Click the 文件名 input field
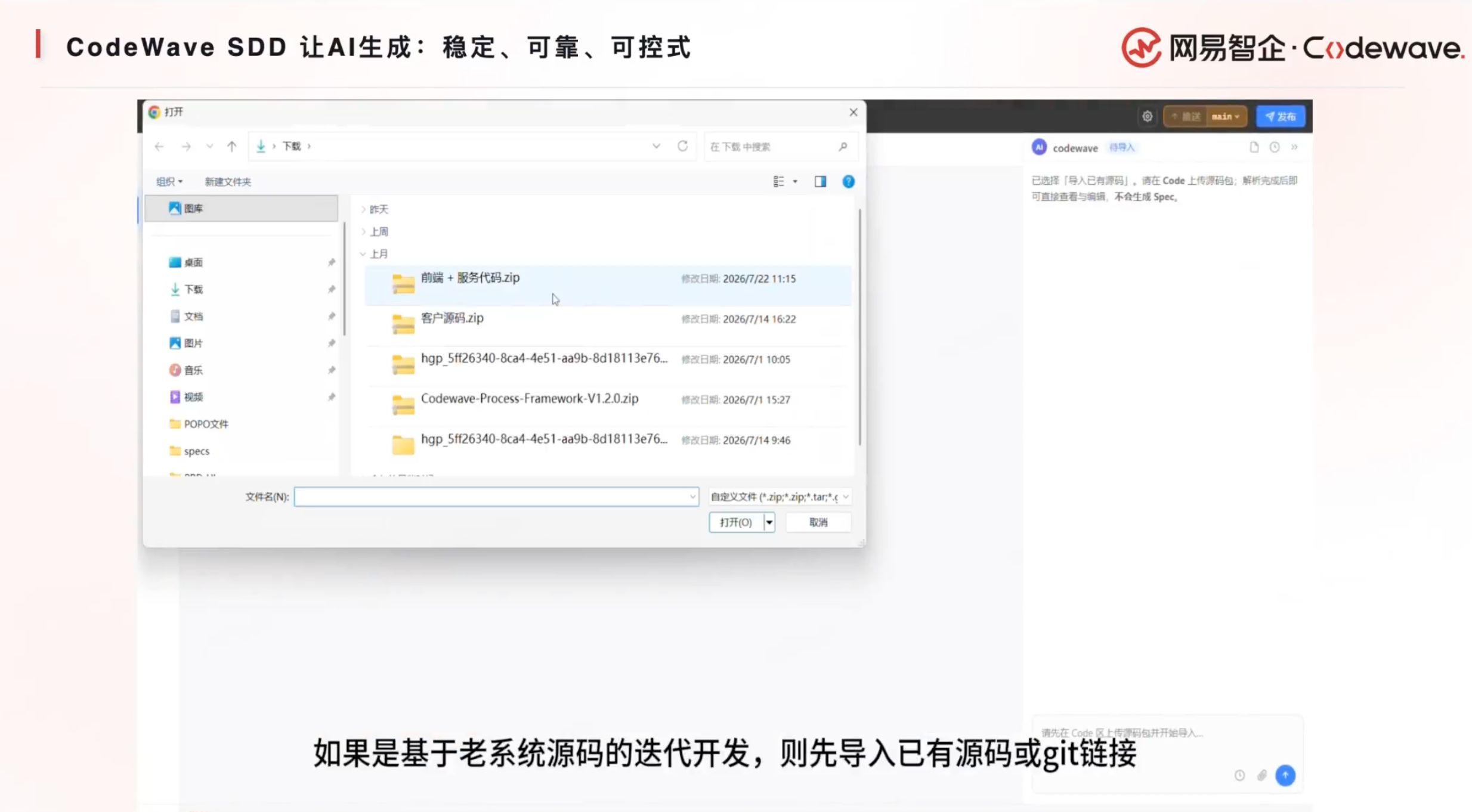 pyautogui.click(x=496, y=497)
